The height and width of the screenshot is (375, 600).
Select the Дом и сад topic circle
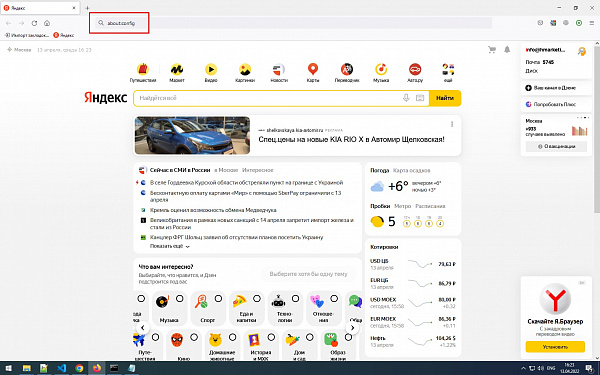pos(310,337)
